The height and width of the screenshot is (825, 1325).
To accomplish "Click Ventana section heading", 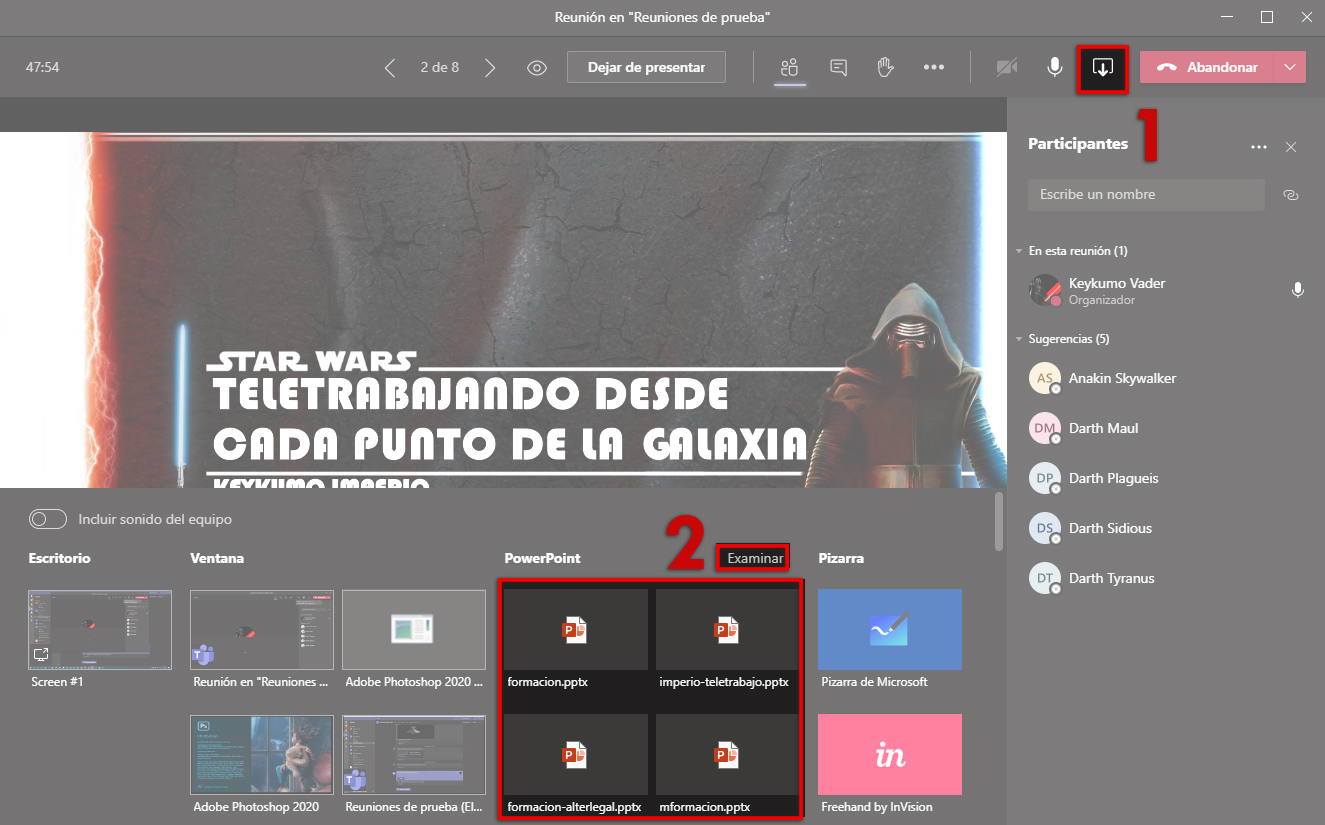I will coord(217,558).
